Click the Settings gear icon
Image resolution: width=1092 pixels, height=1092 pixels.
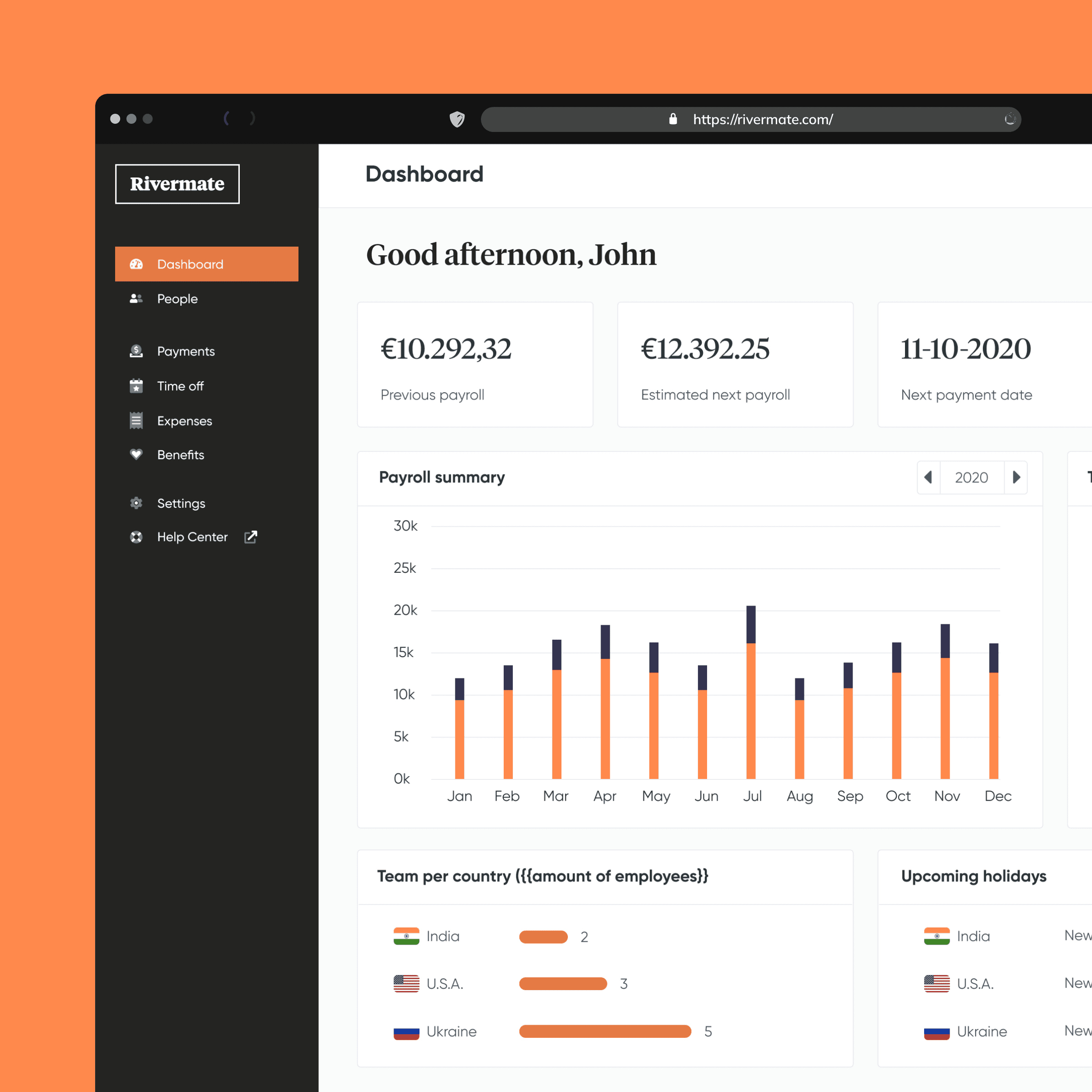(136, 503)
